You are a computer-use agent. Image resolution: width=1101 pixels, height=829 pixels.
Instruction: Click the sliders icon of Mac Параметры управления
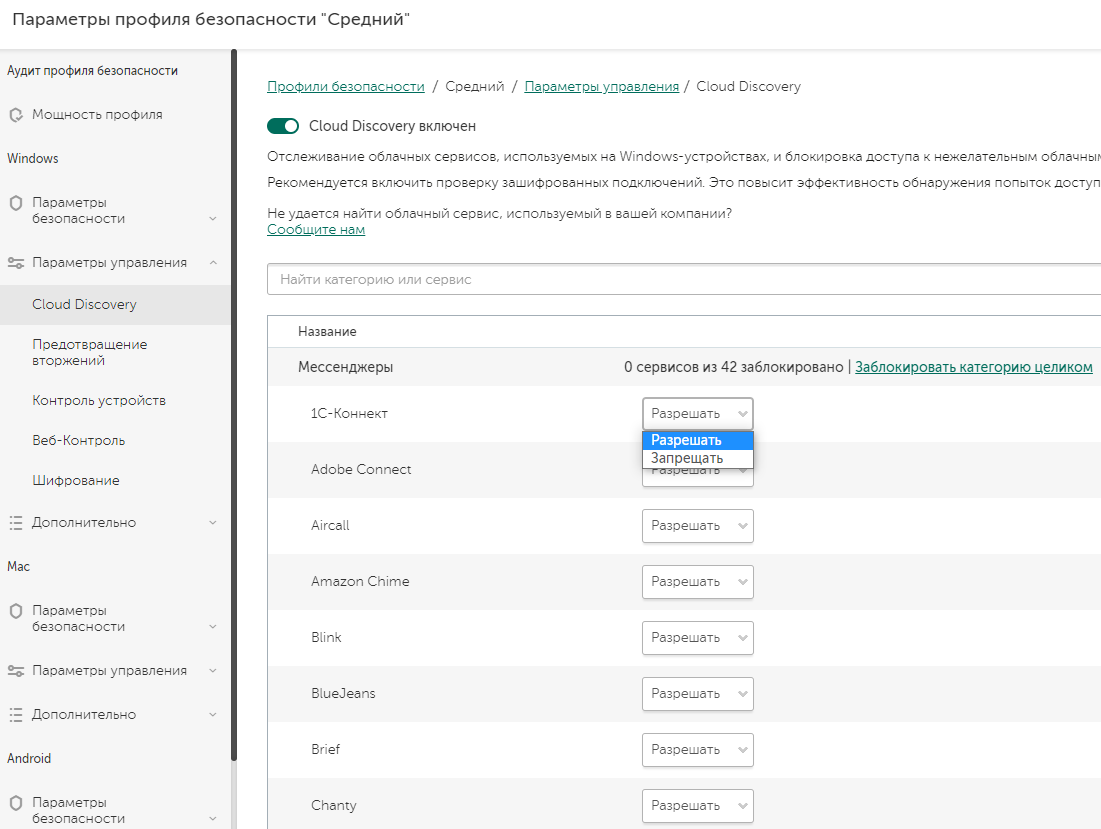[x=15, y=671]
